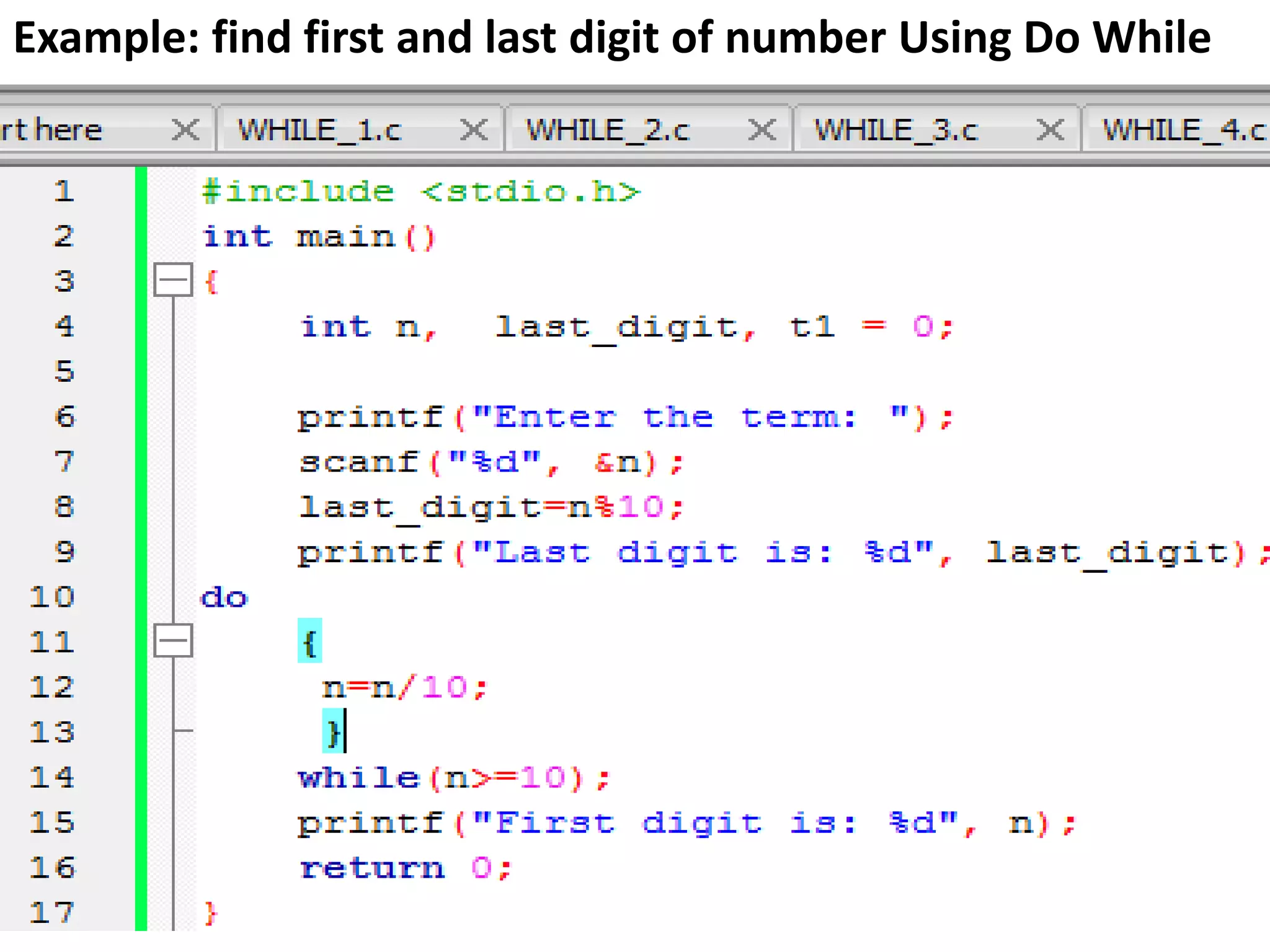Image resolution: width=1270 pixels, height=952 pixels.
Task: Click line number 4 in the gutter
Action: 64,327
